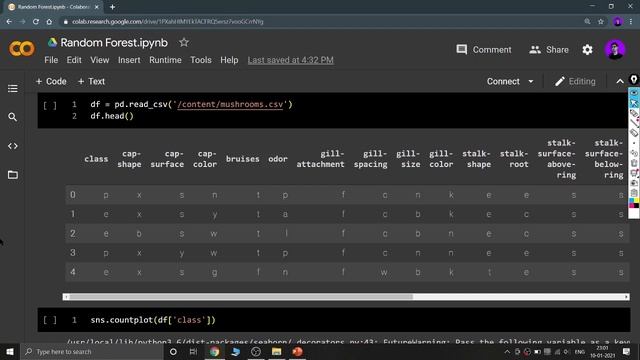Image resolution: width=640 pixels, height=360 pixels.
Task: Show hidden system tray icons
Action: 507,352
